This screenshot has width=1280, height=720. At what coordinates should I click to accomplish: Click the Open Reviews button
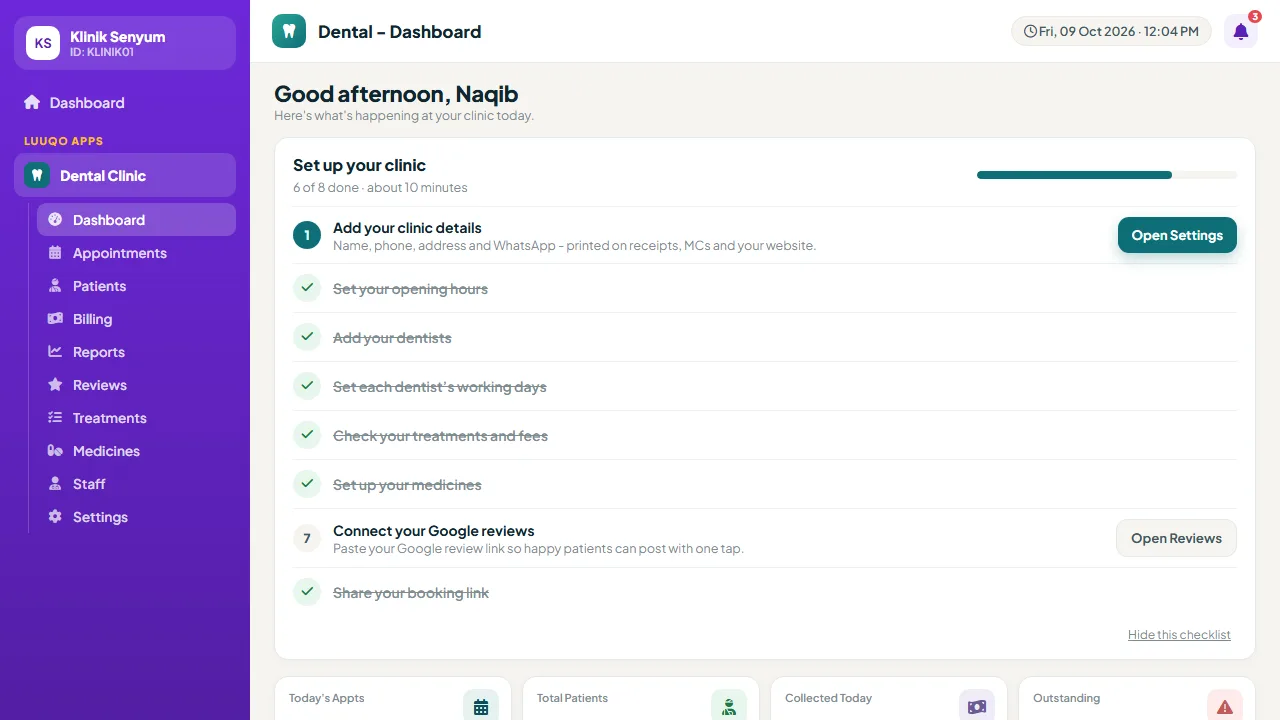point(1176,538)
